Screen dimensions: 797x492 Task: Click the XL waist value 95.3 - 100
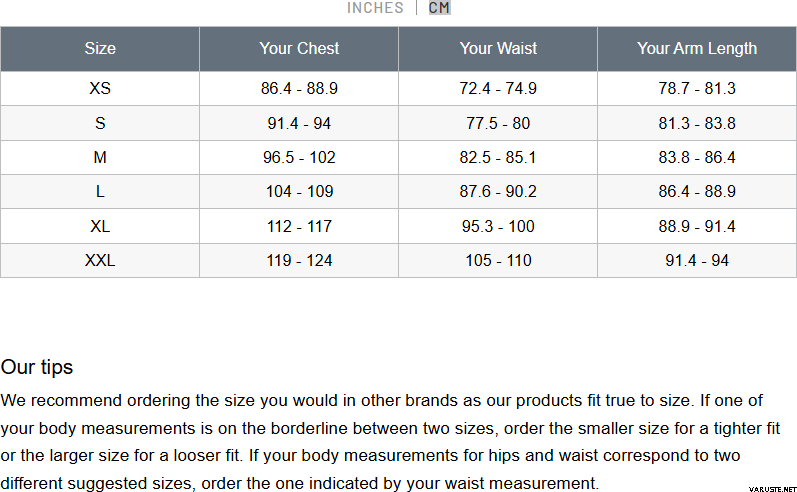[x=498, y=227]
